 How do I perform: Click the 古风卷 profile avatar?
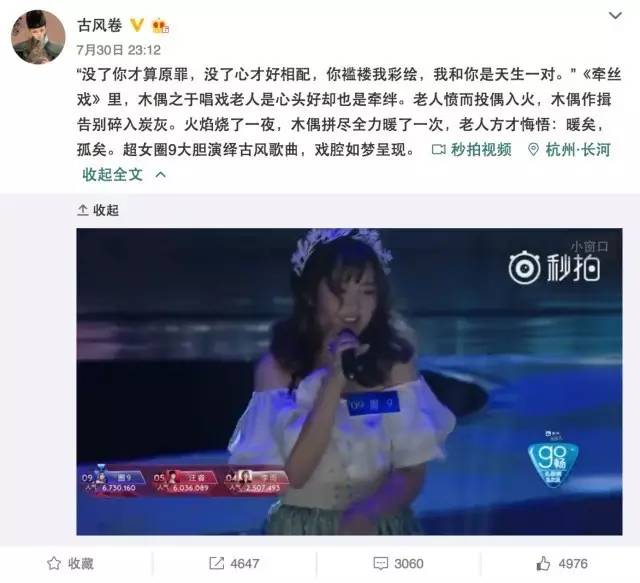click(x=38, y=37)
